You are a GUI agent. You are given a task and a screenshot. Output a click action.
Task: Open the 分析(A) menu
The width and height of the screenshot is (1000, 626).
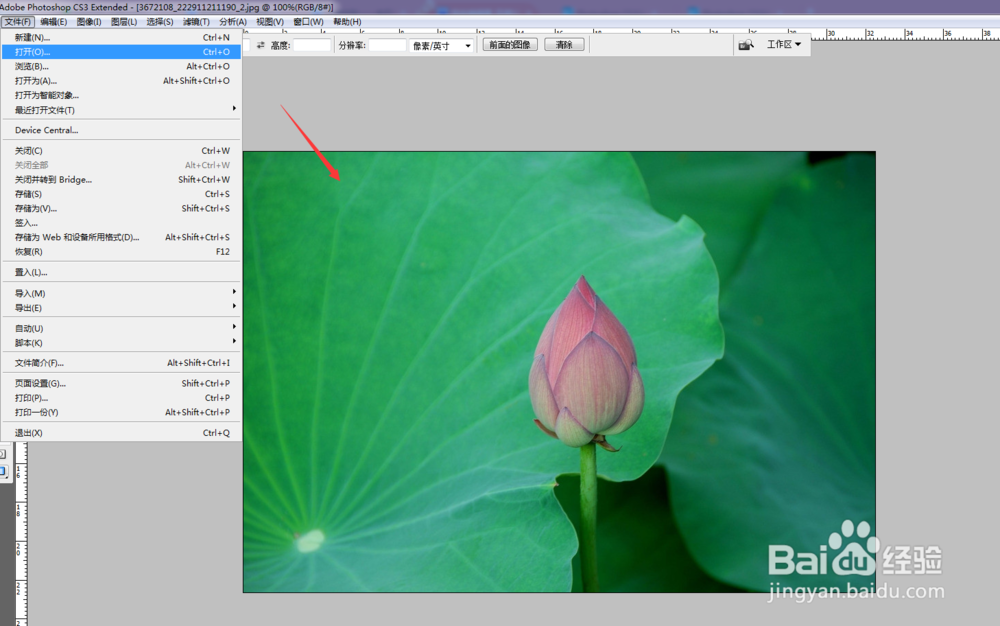[233, 22]
